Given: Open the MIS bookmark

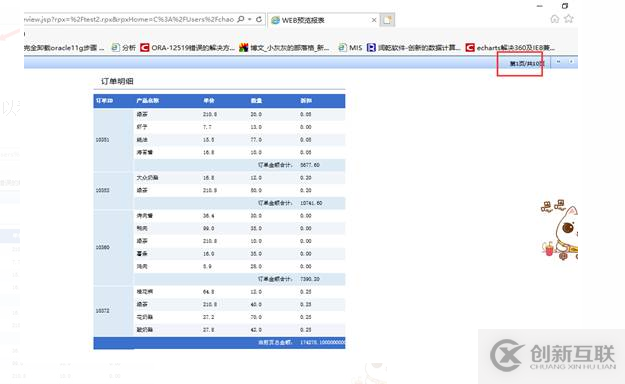Looking at the screenshot, I should [x=350, y=48].
